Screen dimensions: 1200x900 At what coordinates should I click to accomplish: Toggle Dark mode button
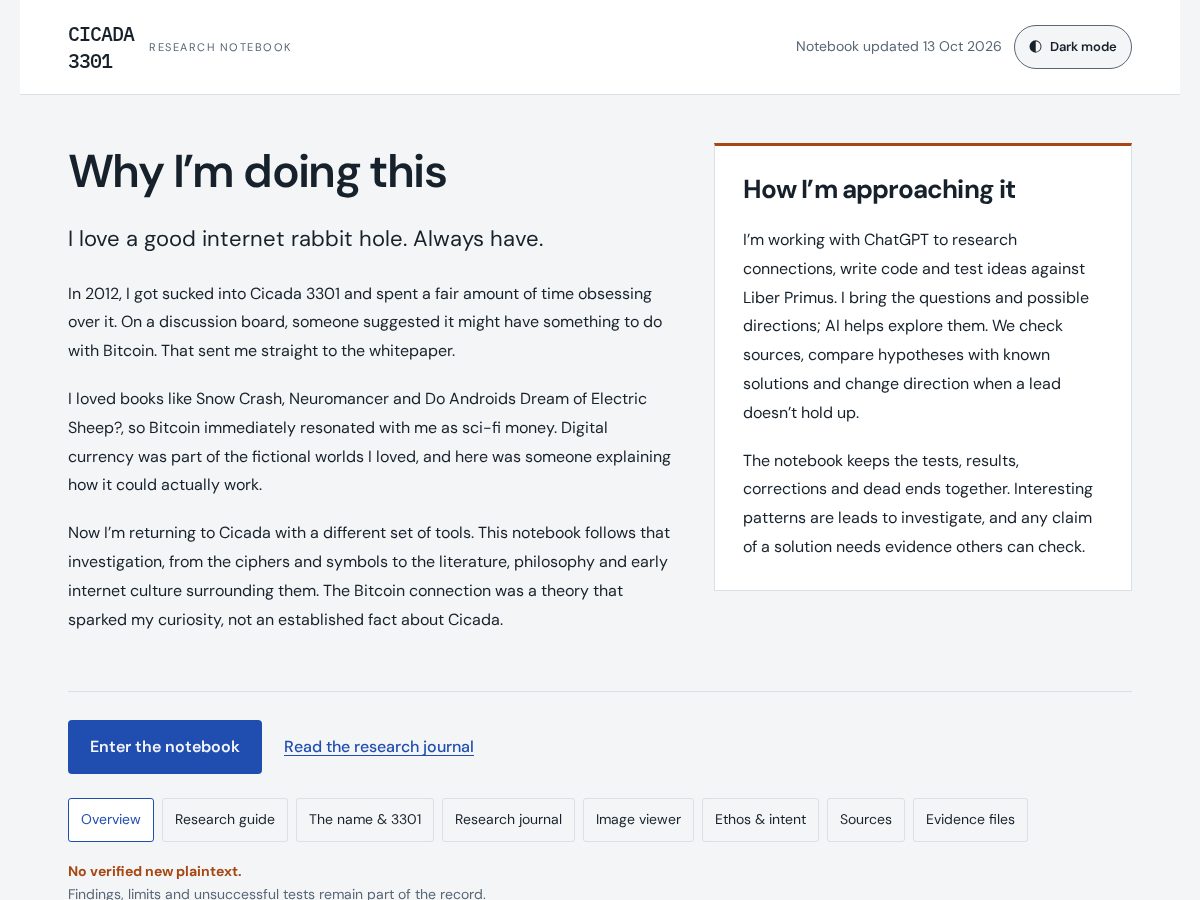pos(1072,47)
